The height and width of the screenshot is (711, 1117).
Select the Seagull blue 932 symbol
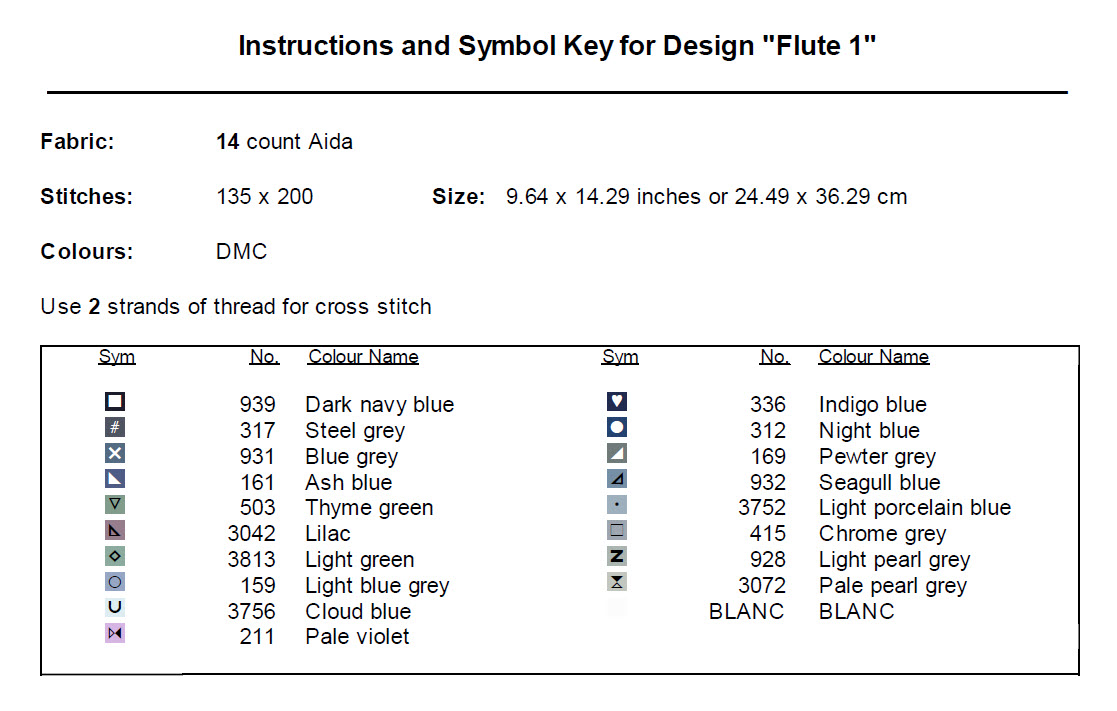click(617, 480)
